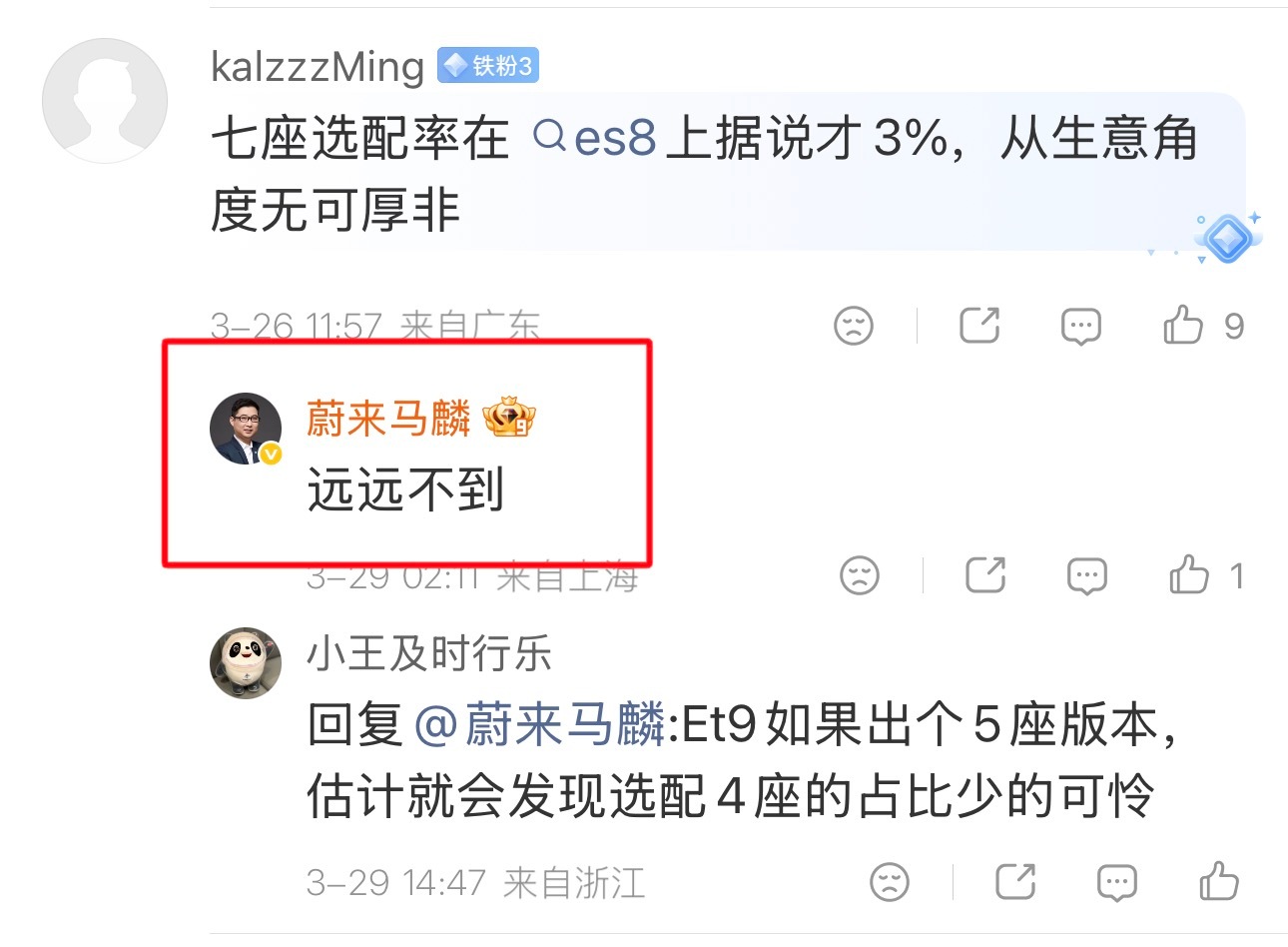The width and height of the screenshot is (1288, 947).
Task: Open reply bubble on 蔚来马麟's comment
Action: (x=1086, y=576)
